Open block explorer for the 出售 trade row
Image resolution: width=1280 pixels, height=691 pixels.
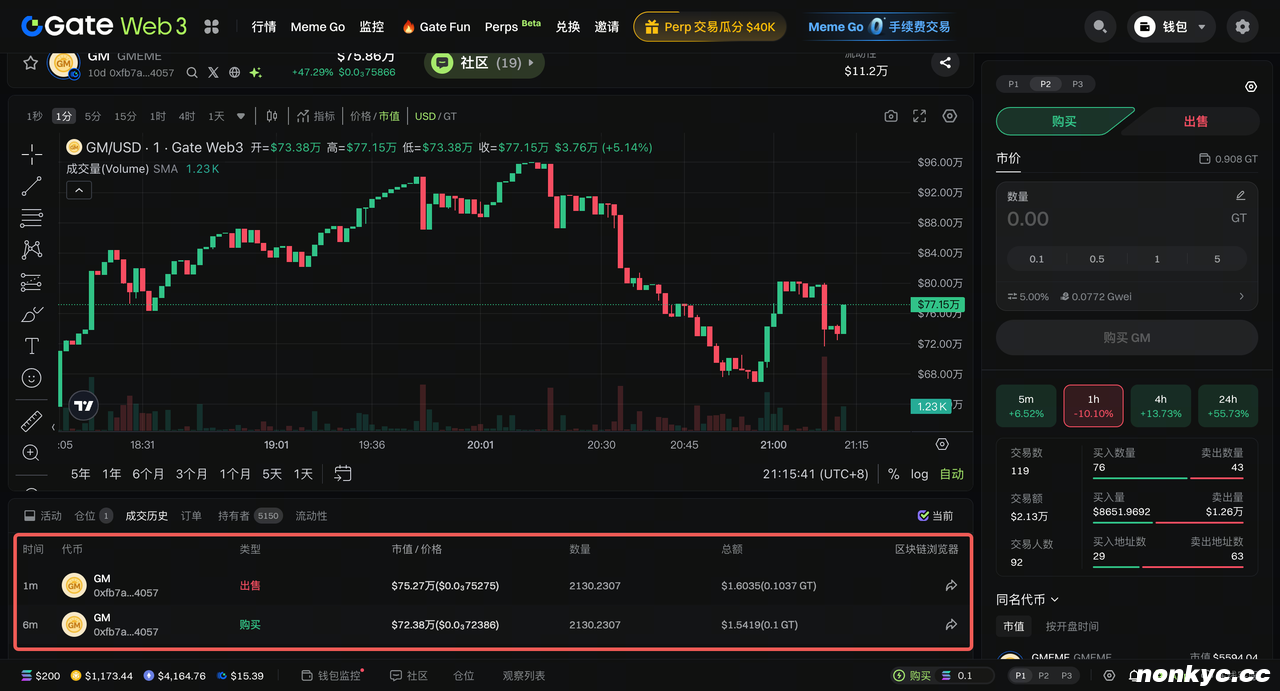coord(951,585)
